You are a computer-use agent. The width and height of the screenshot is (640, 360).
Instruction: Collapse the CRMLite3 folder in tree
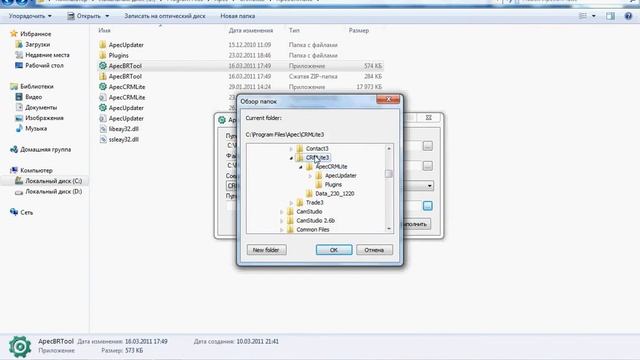pyautogui.click(x=291, y=158)
